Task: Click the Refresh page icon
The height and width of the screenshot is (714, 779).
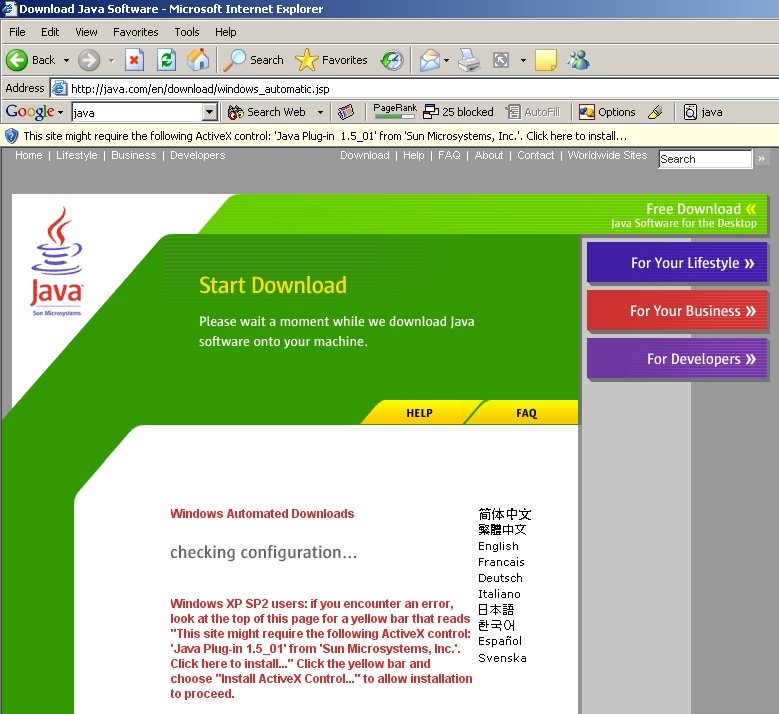Action: 166,60
